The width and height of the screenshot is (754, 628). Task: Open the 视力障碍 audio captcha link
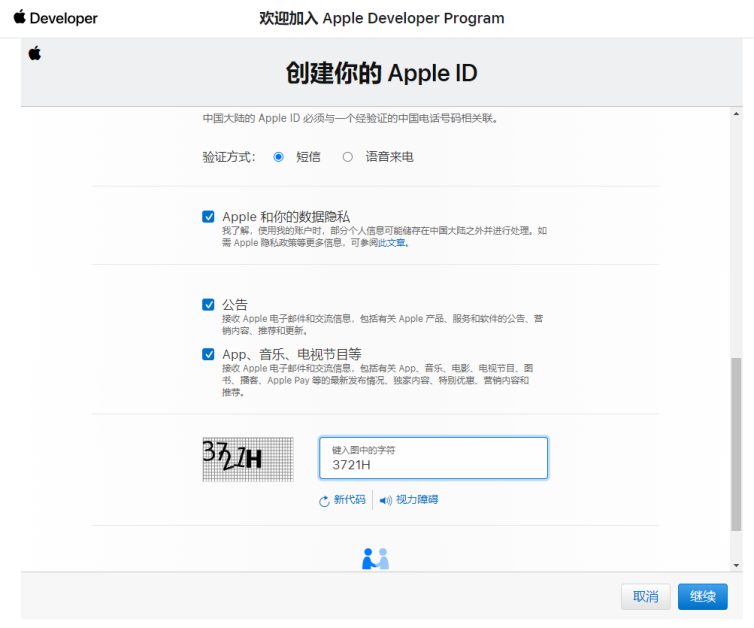[417, 500]
